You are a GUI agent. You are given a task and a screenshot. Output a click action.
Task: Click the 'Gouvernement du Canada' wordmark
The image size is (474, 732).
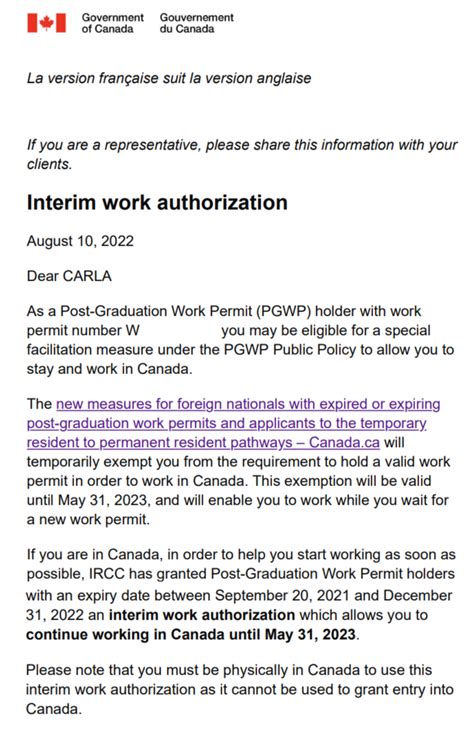coord(196,23)
